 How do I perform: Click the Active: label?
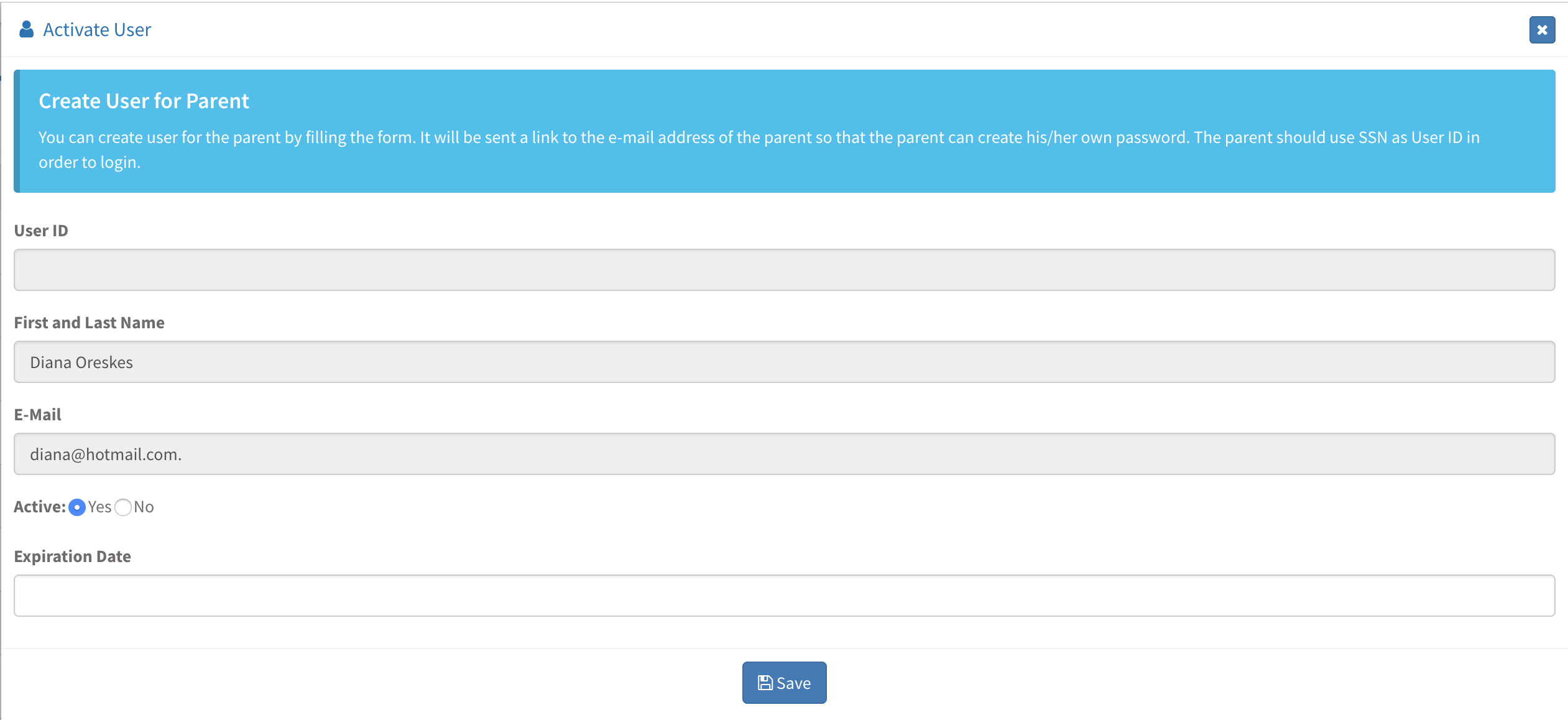pyautogui.click(x=40, y=507)
